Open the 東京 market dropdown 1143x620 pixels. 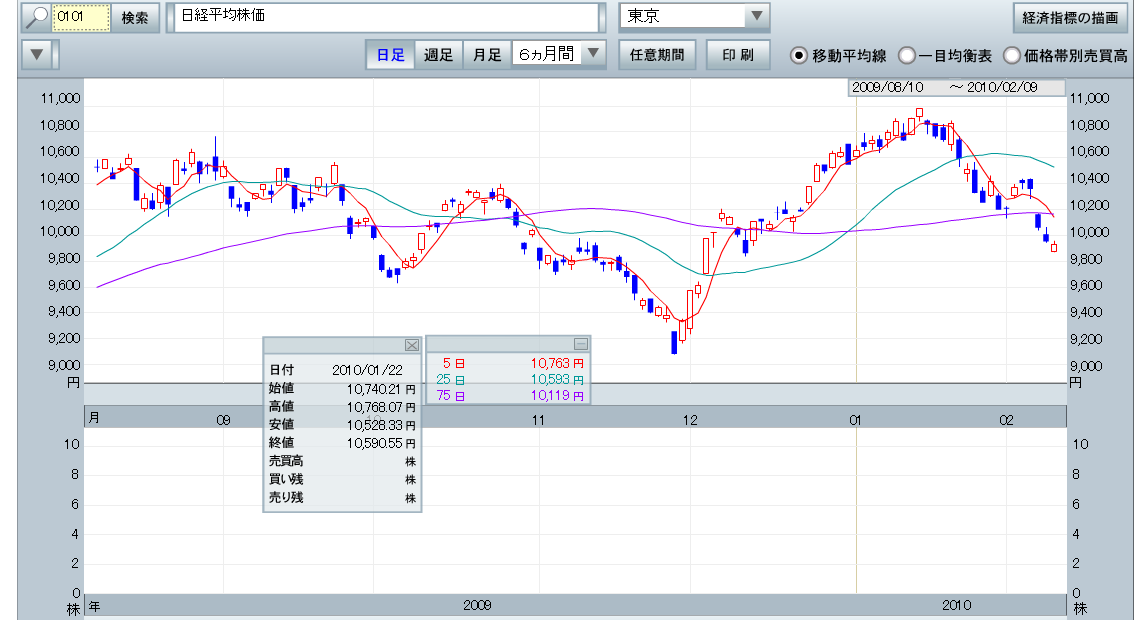[x=756, y=16]
